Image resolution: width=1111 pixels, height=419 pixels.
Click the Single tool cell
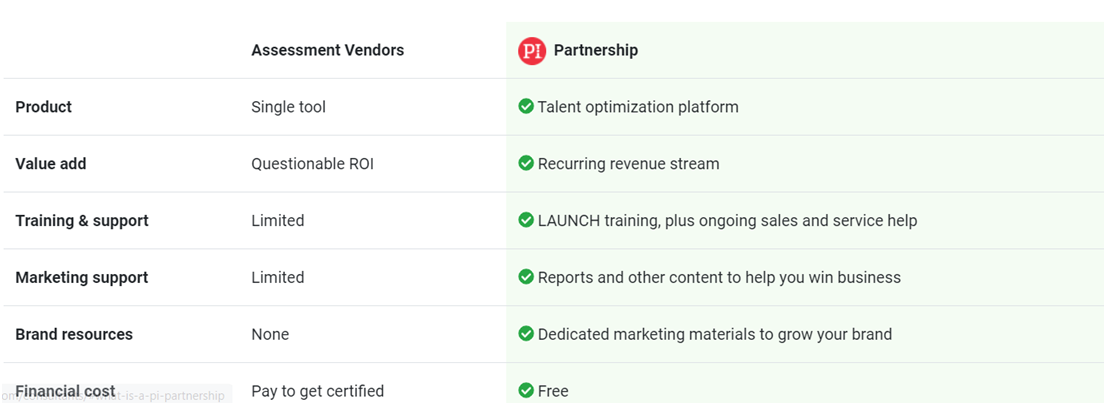(x=288, y=107)
